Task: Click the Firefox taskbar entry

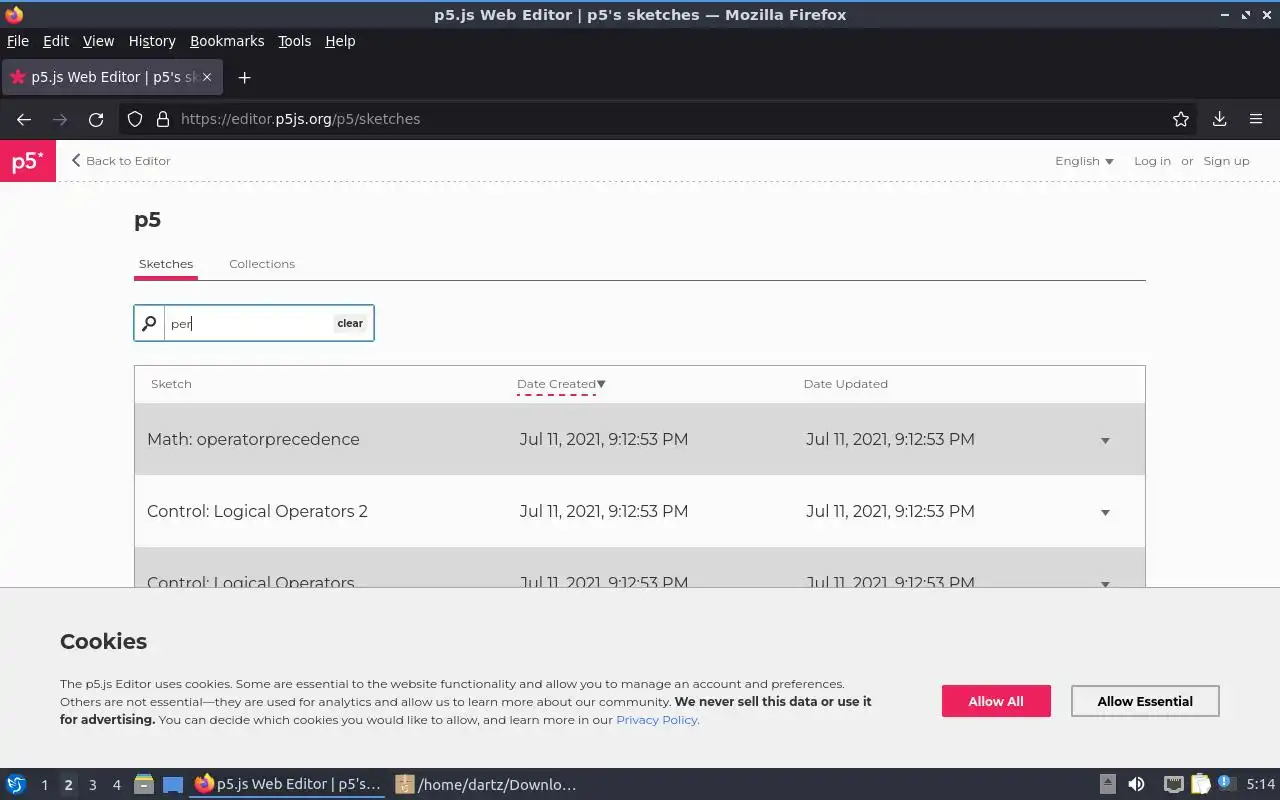Action: pos(288,785)
